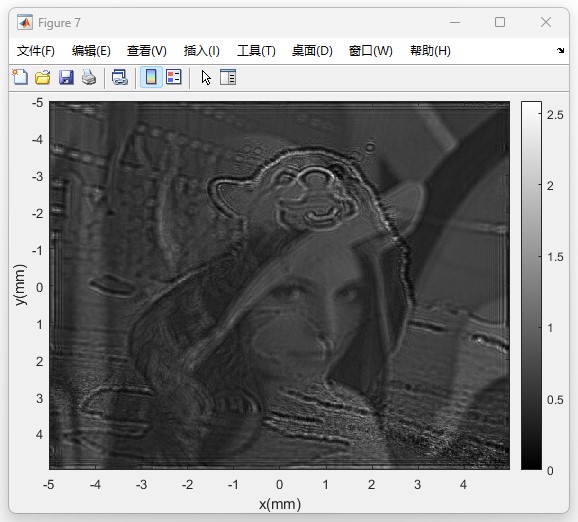Open the 窗口(W) menu
The image size is (578, 522).
[370, 51]
